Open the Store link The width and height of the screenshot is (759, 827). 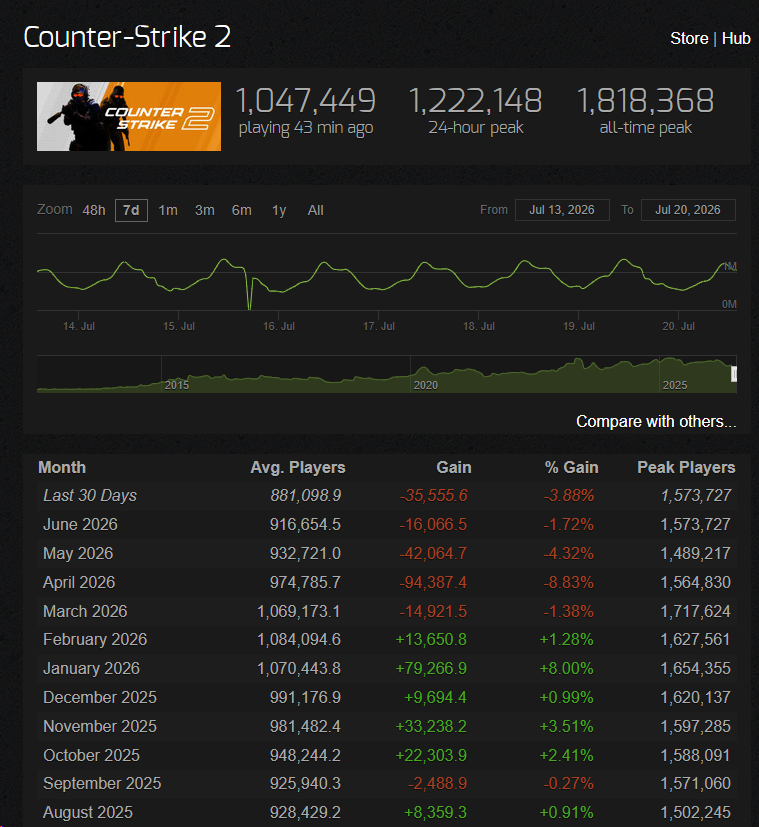click(689, 39)
